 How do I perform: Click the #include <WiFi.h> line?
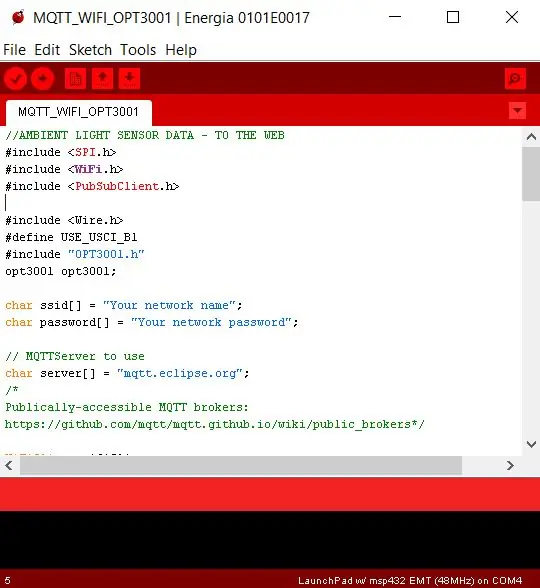tap(64, 169)
